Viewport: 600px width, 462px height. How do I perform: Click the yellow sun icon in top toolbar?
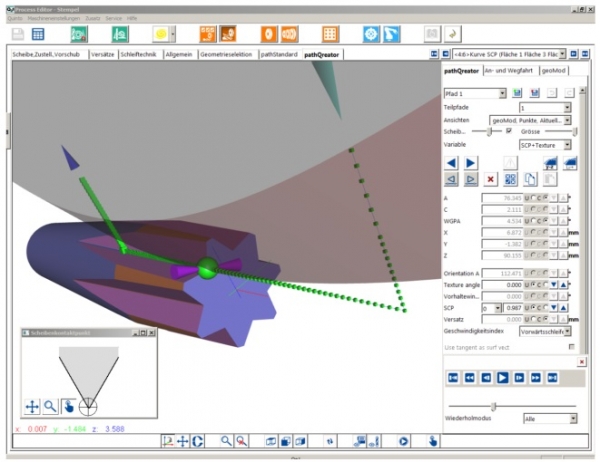coord(160,34)
